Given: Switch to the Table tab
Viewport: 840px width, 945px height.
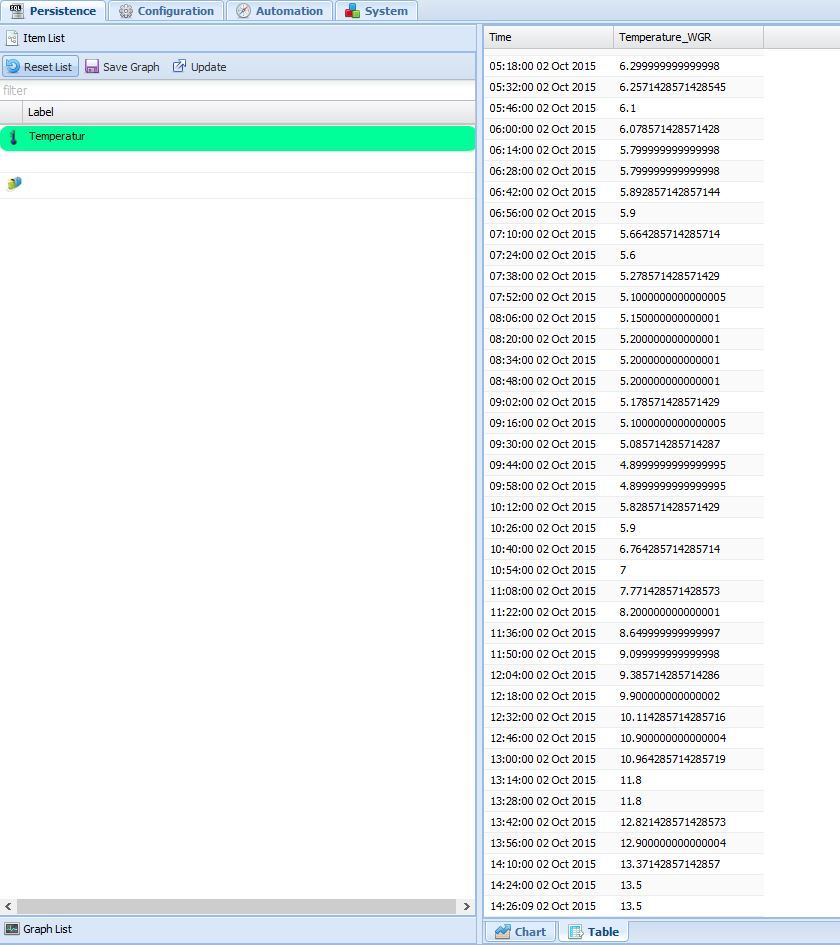Looking at the screenshot, I should (x=594, y=932).
